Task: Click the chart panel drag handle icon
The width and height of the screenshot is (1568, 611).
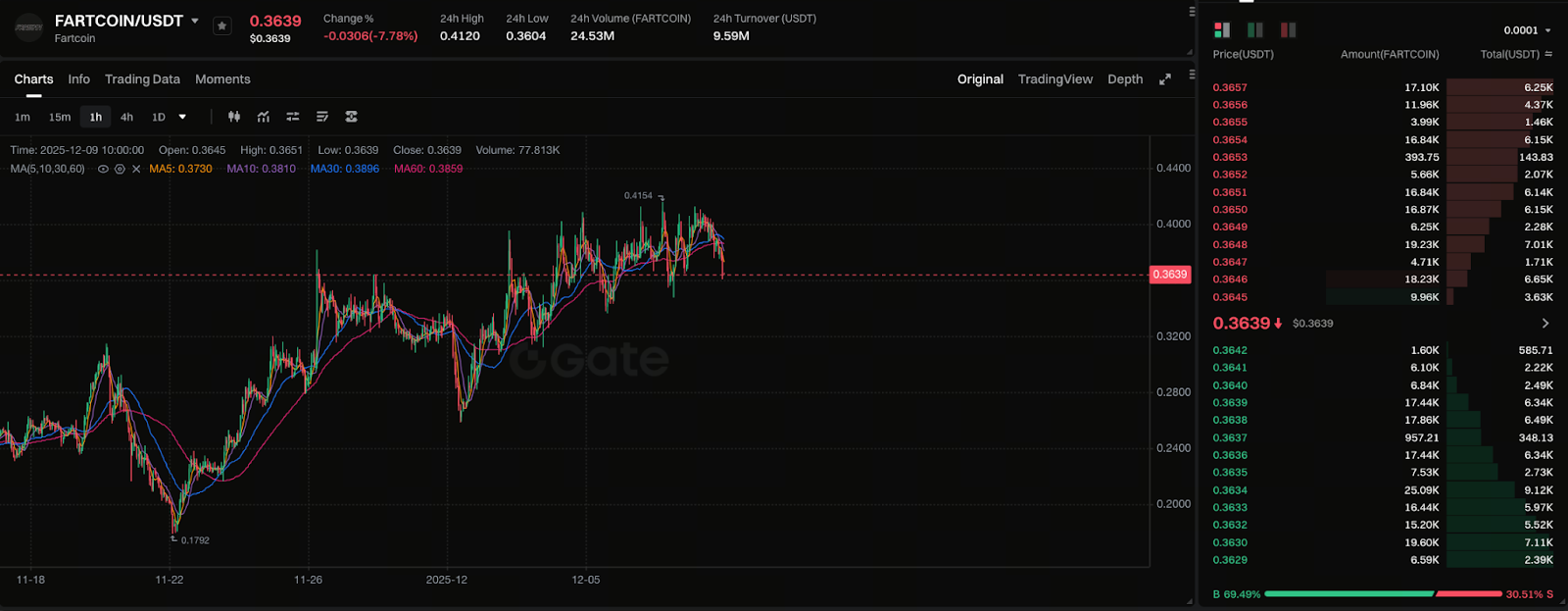Action: coord(1192,75)
